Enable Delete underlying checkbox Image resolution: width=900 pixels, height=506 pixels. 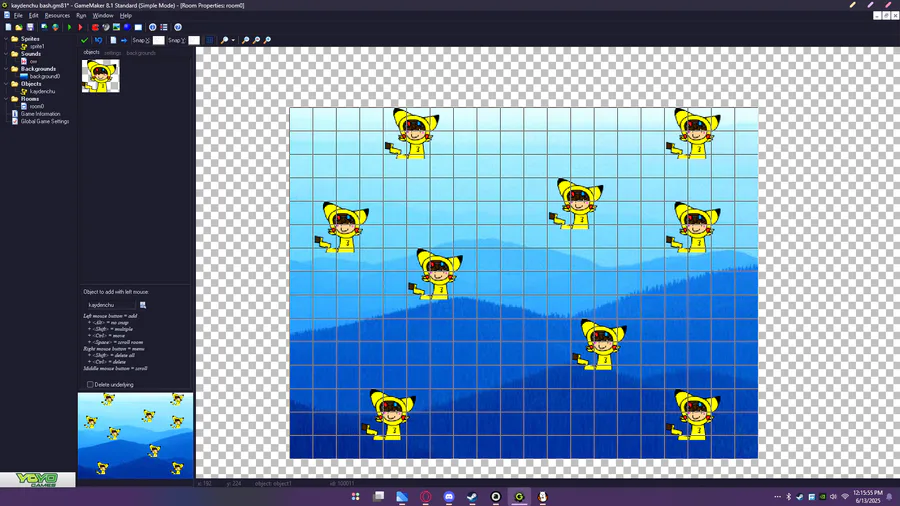[90, 384]
